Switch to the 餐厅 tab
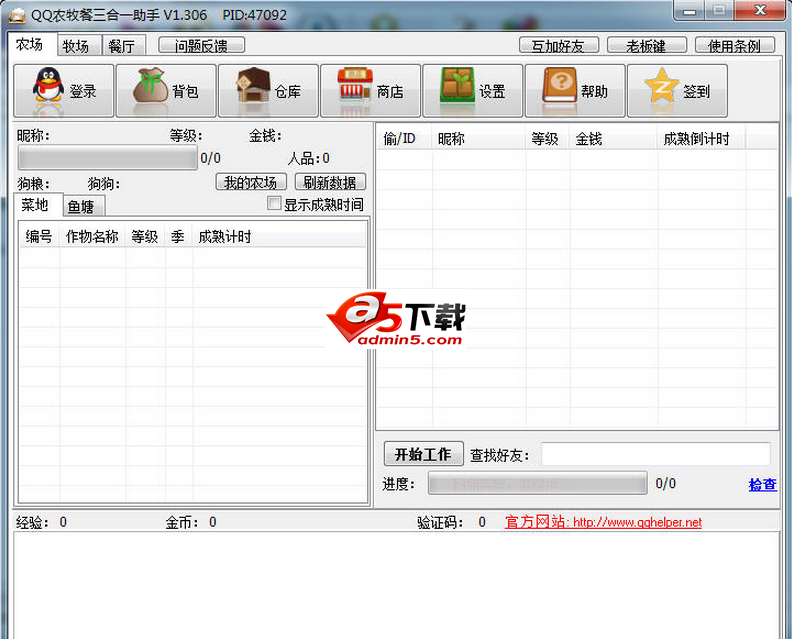 tap(122, 46)
